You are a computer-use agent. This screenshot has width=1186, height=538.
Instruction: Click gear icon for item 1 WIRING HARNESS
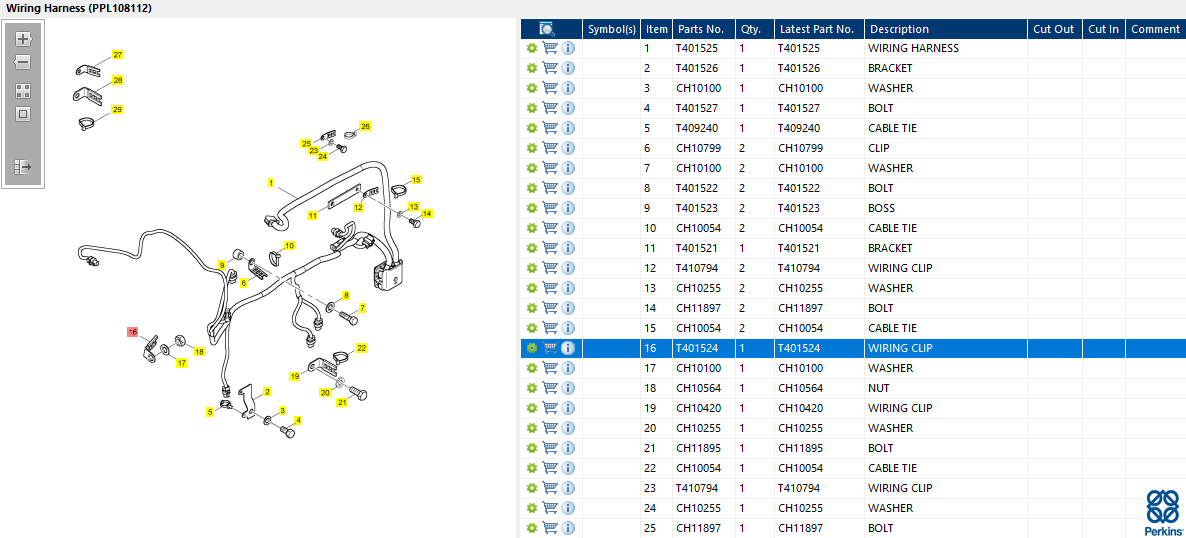532,48
